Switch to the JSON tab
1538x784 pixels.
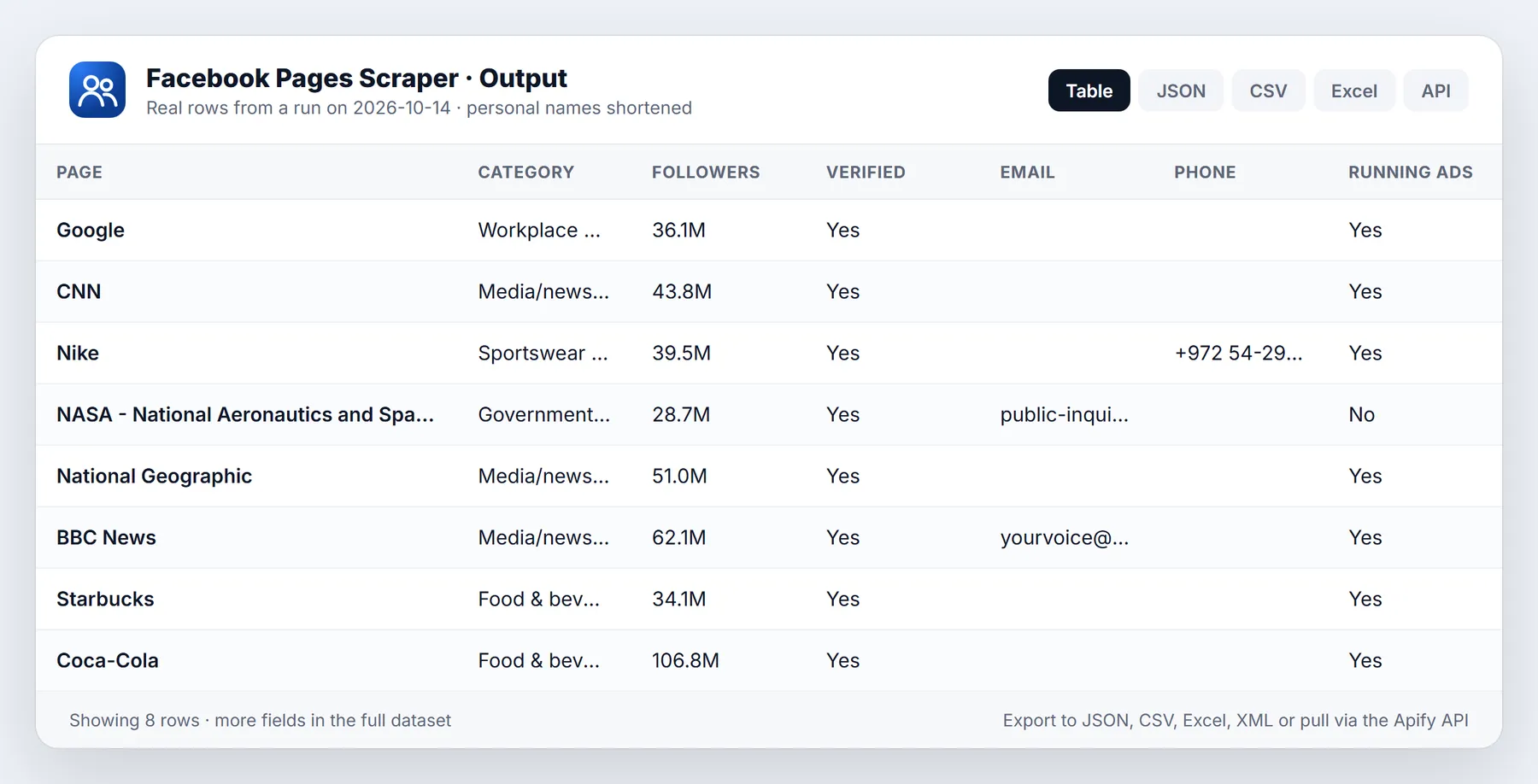1181,91
